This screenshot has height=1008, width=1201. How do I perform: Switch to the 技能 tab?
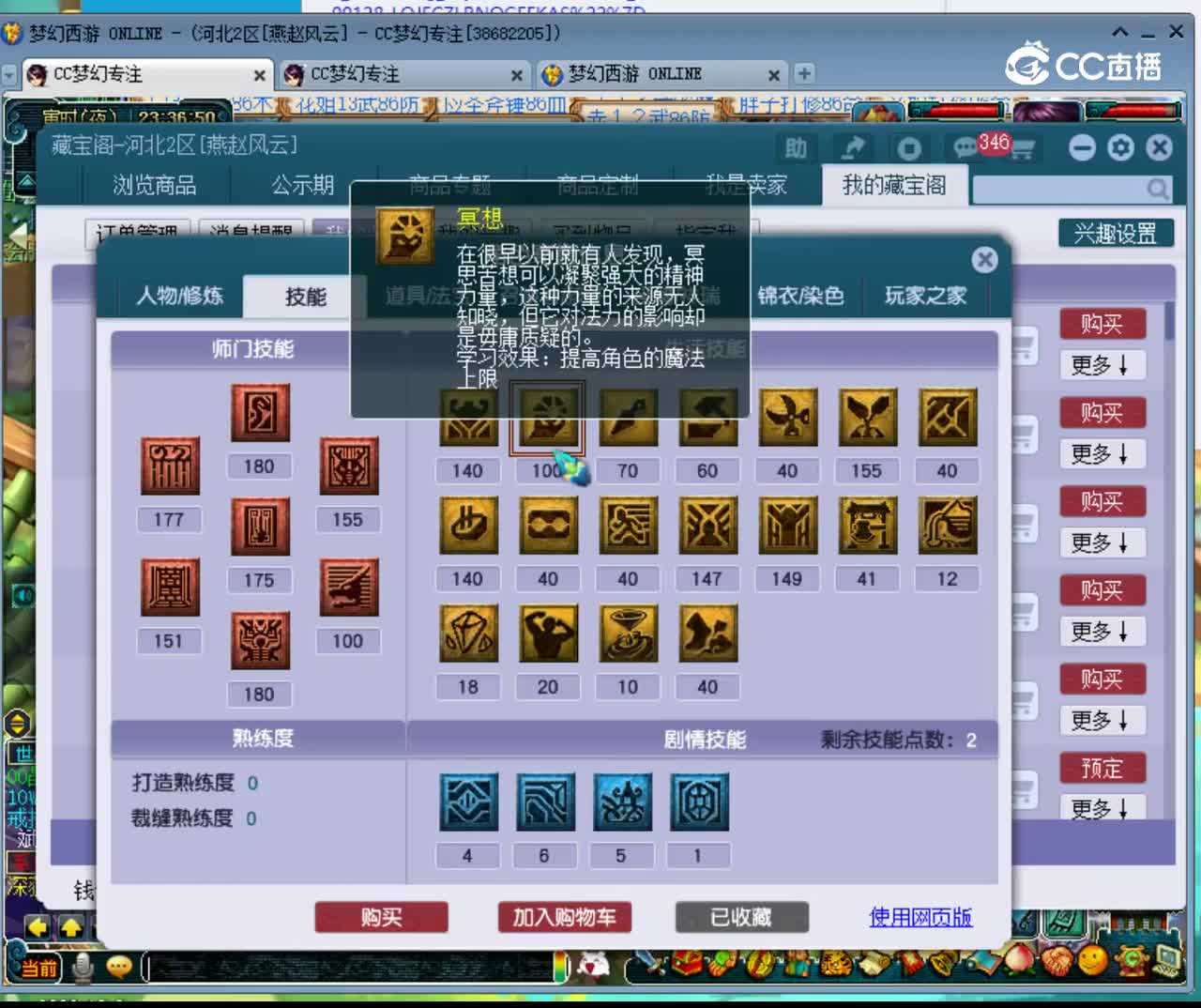(x=305, y=297)
